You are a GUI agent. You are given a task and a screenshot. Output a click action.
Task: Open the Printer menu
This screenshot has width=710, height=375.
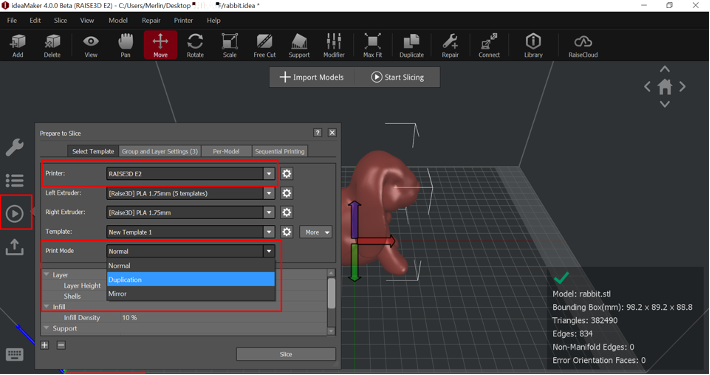pyautogui.click(x=183, y=20)
